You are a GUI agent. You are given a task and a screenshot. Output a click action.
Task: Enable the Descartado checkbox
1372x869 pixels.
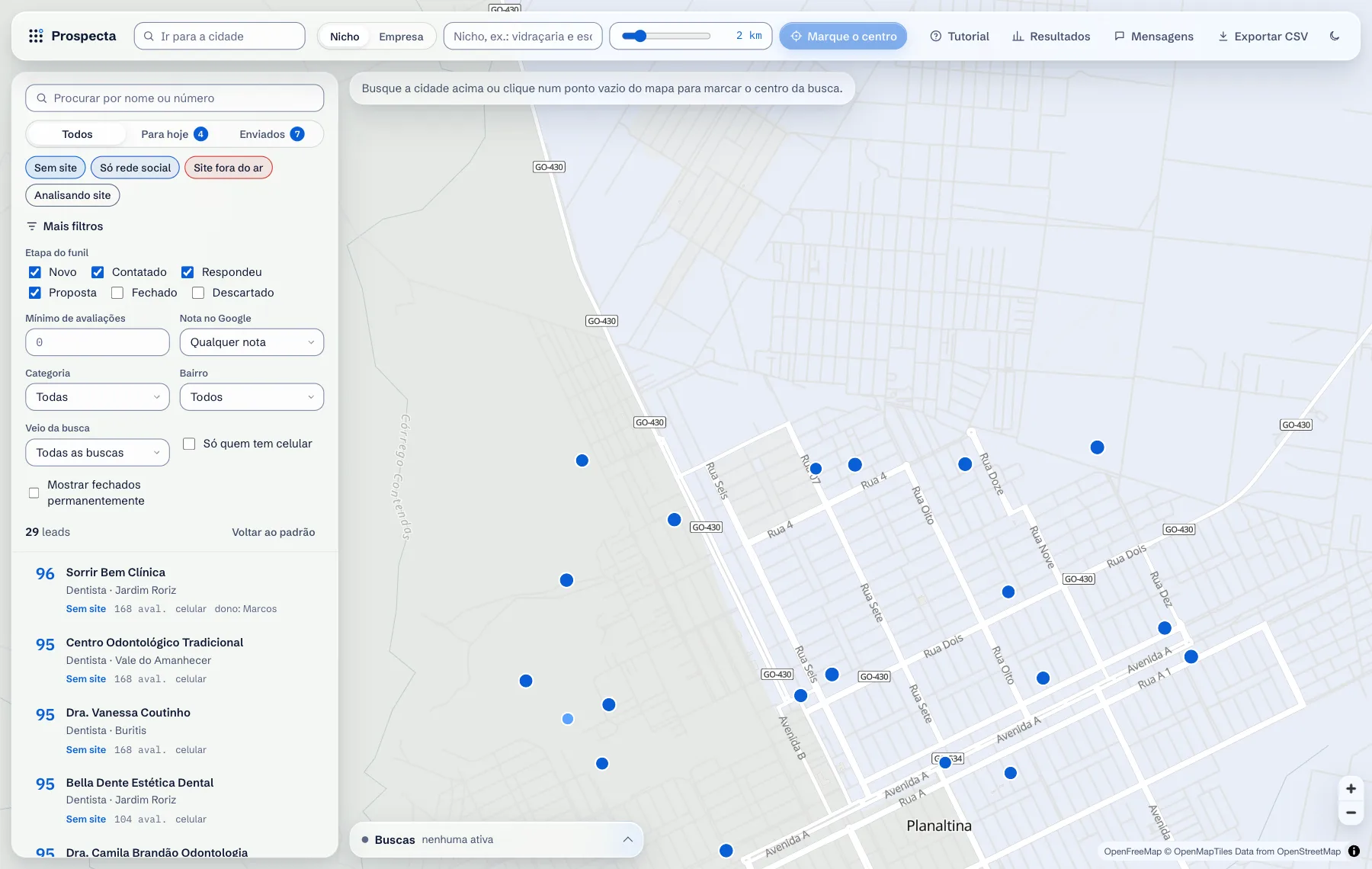coord(198,293)
